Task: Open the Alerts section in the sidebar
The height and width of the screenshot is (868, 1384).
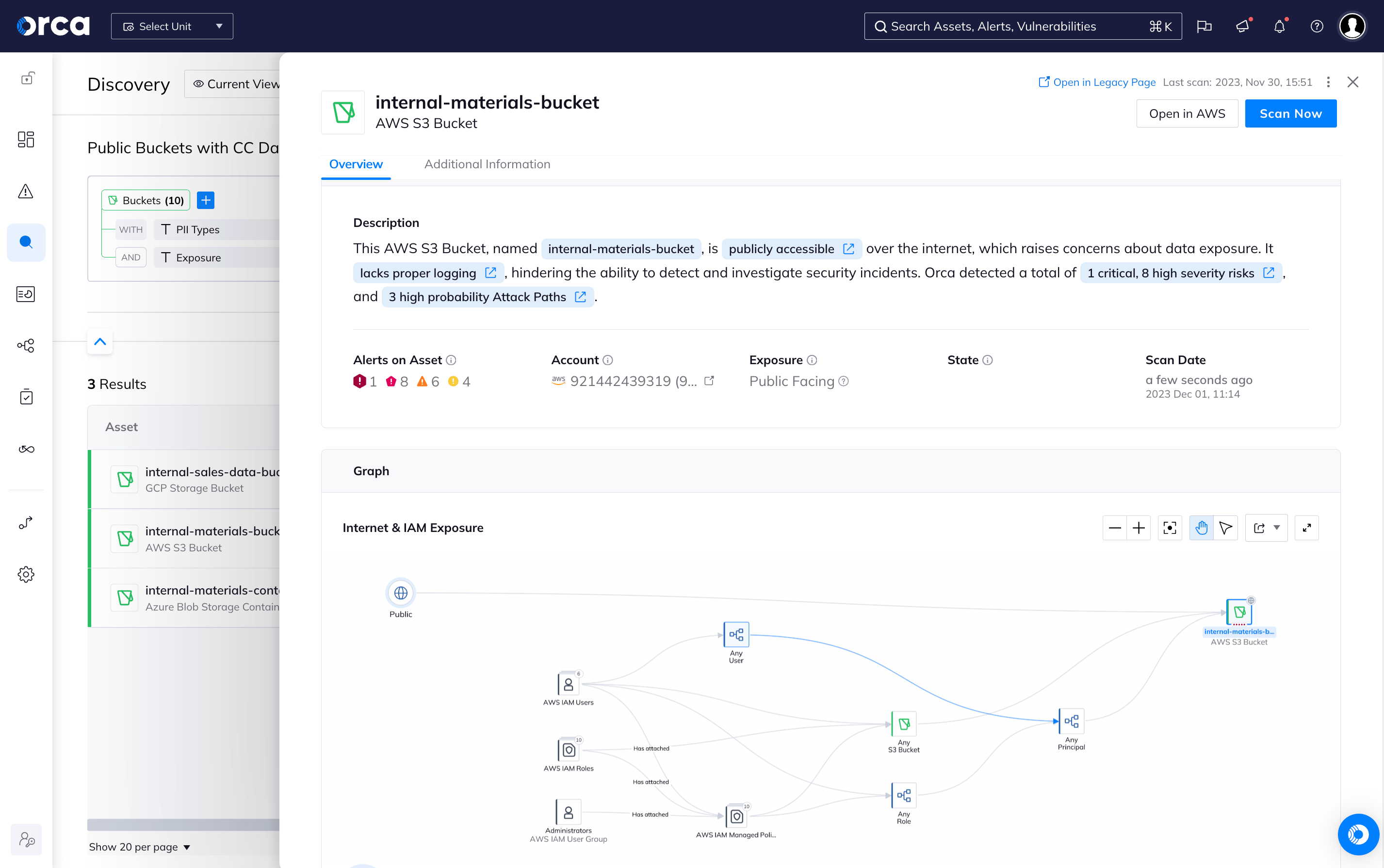Action: [26, 191]
